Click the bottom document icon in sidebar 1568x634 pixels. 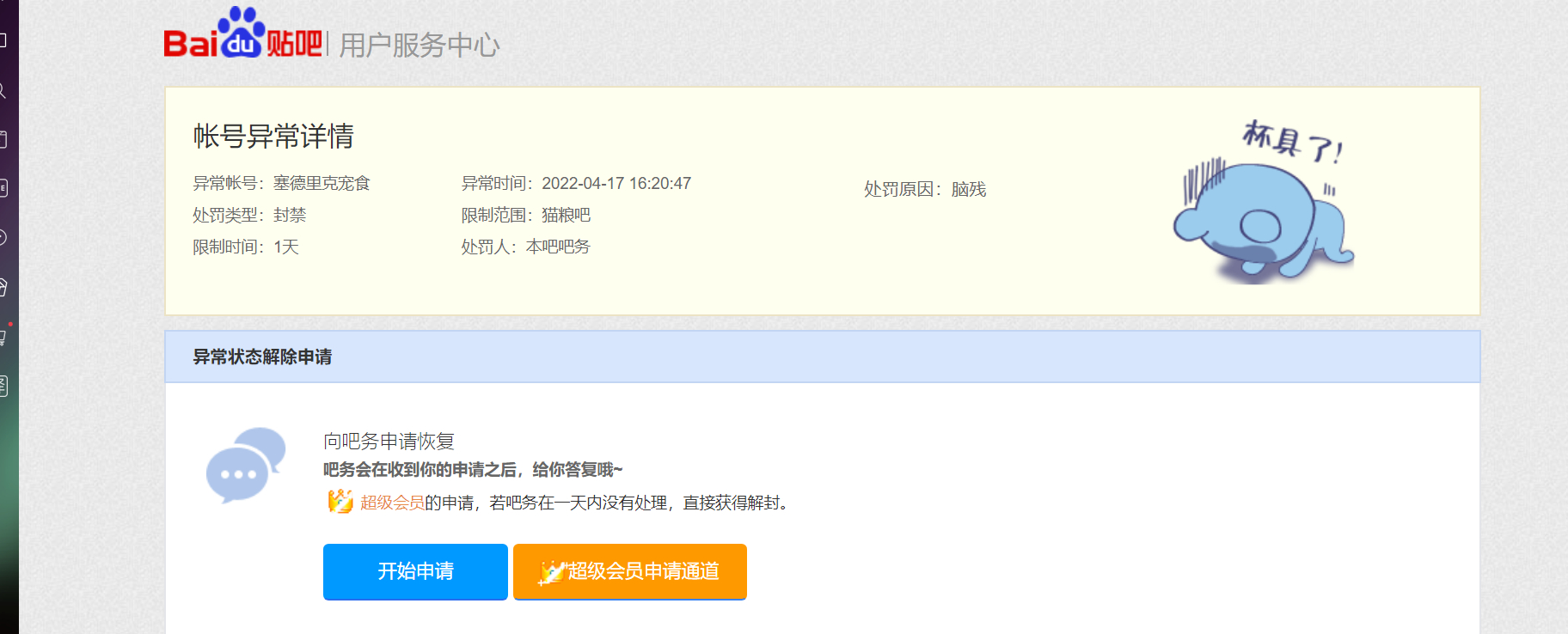click(x=3, y=386)
